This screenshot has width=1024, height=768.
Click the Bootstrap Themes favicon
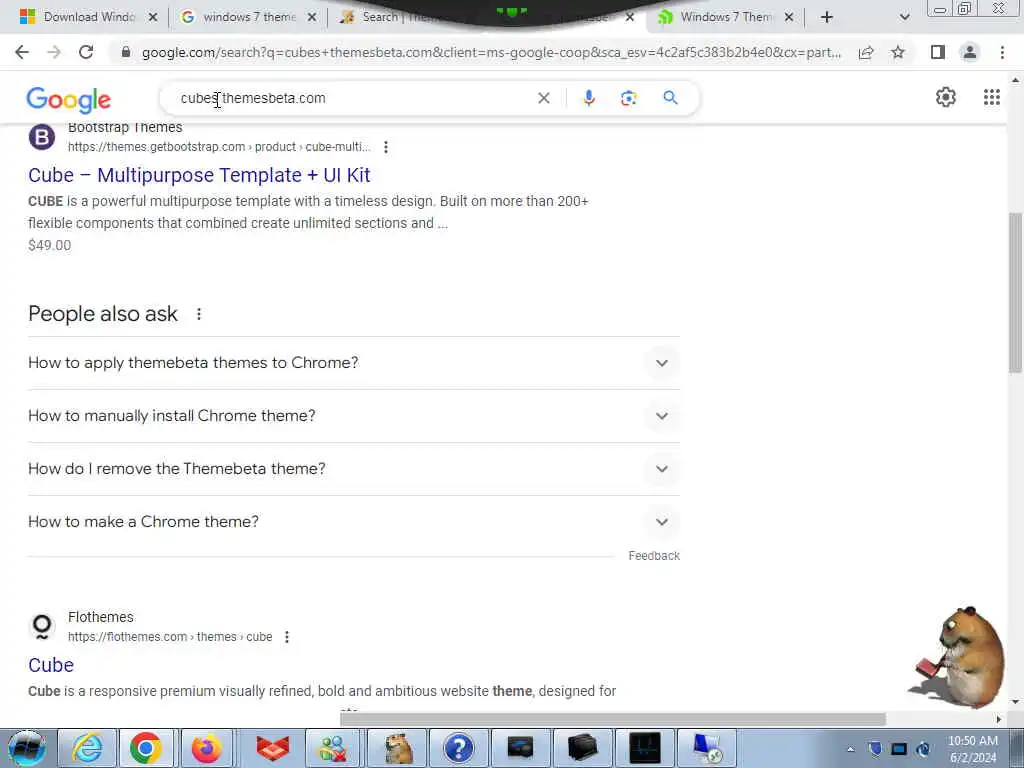(x=42, y=137)
